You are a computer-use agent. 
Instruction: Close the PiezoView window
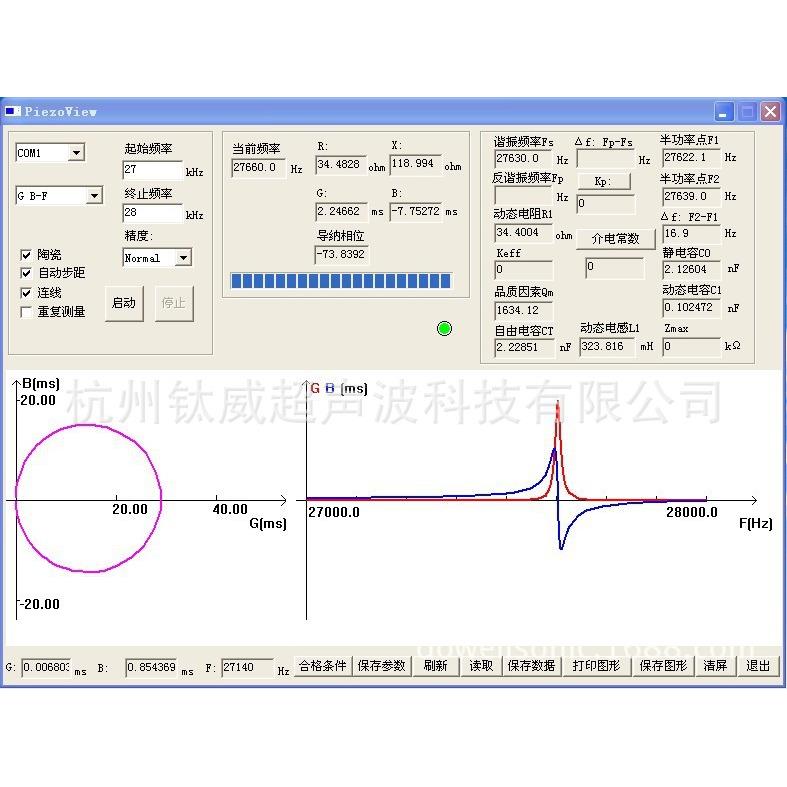(770, 111)
